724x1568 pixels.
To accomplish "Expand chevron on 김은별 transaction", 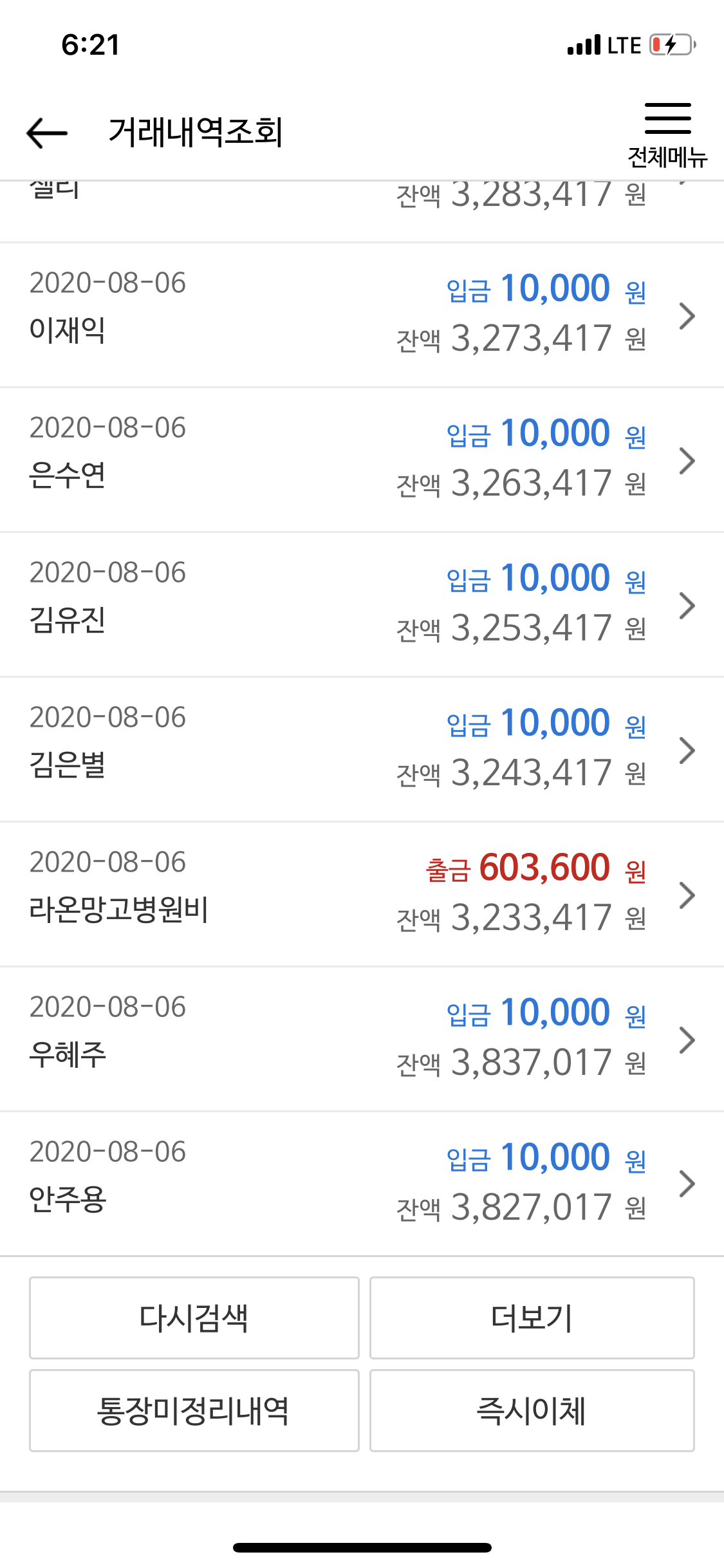I will coord(687,751).
